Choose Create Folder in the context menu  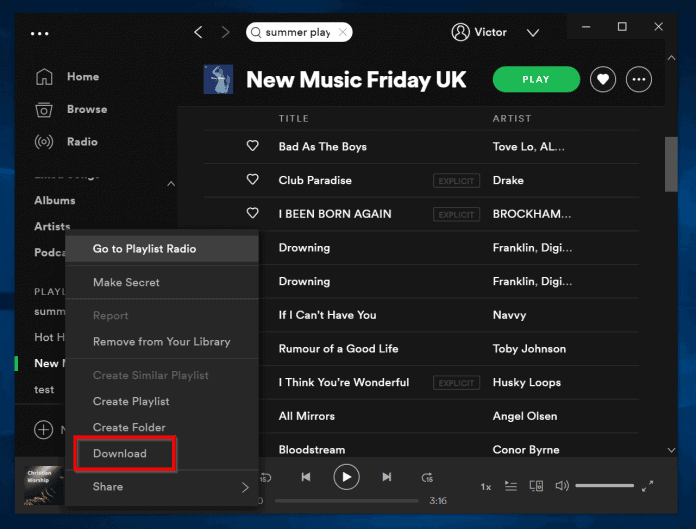(x=162, y=427)
